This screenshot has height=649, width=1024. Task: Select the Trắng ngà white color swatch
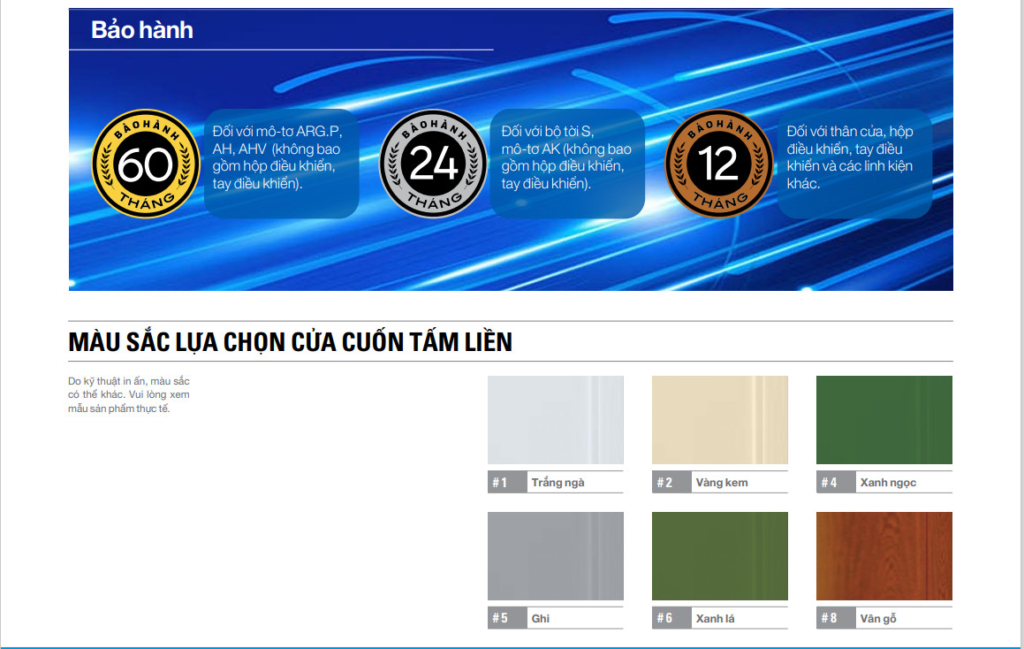[555, 420]
